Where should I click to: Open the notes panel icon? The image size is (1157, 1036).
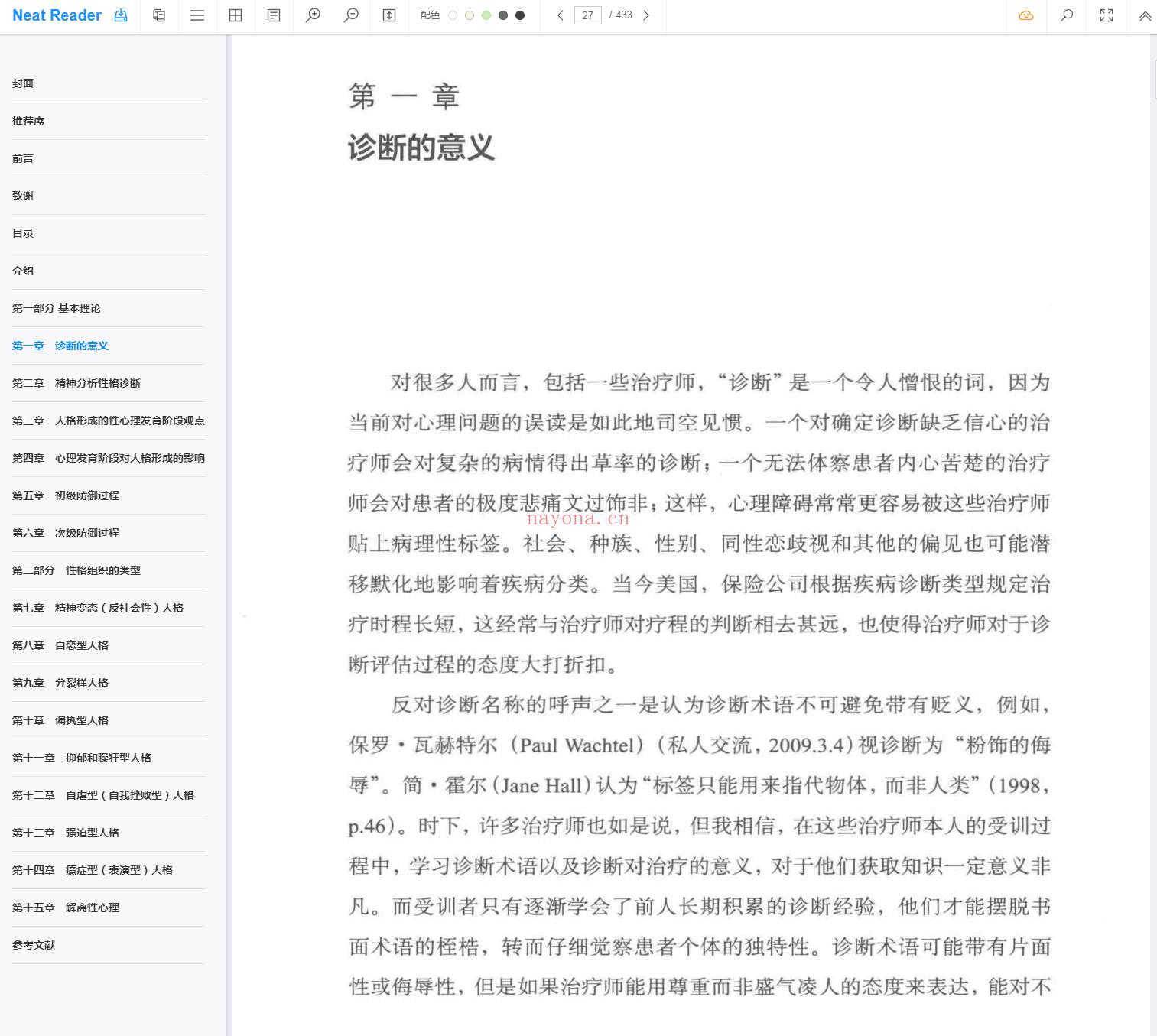pos(274,15)
